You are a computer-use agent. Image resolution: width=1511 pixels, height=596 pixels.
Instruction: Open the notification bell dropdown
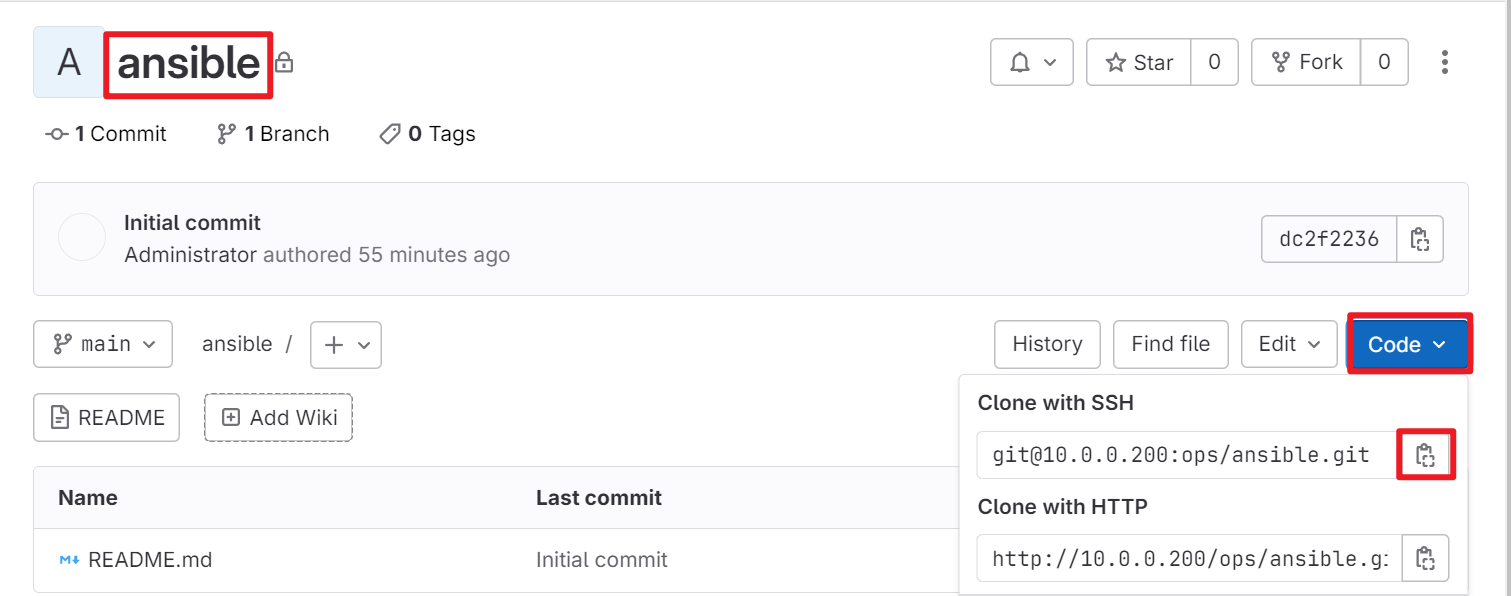[1032, 62]
